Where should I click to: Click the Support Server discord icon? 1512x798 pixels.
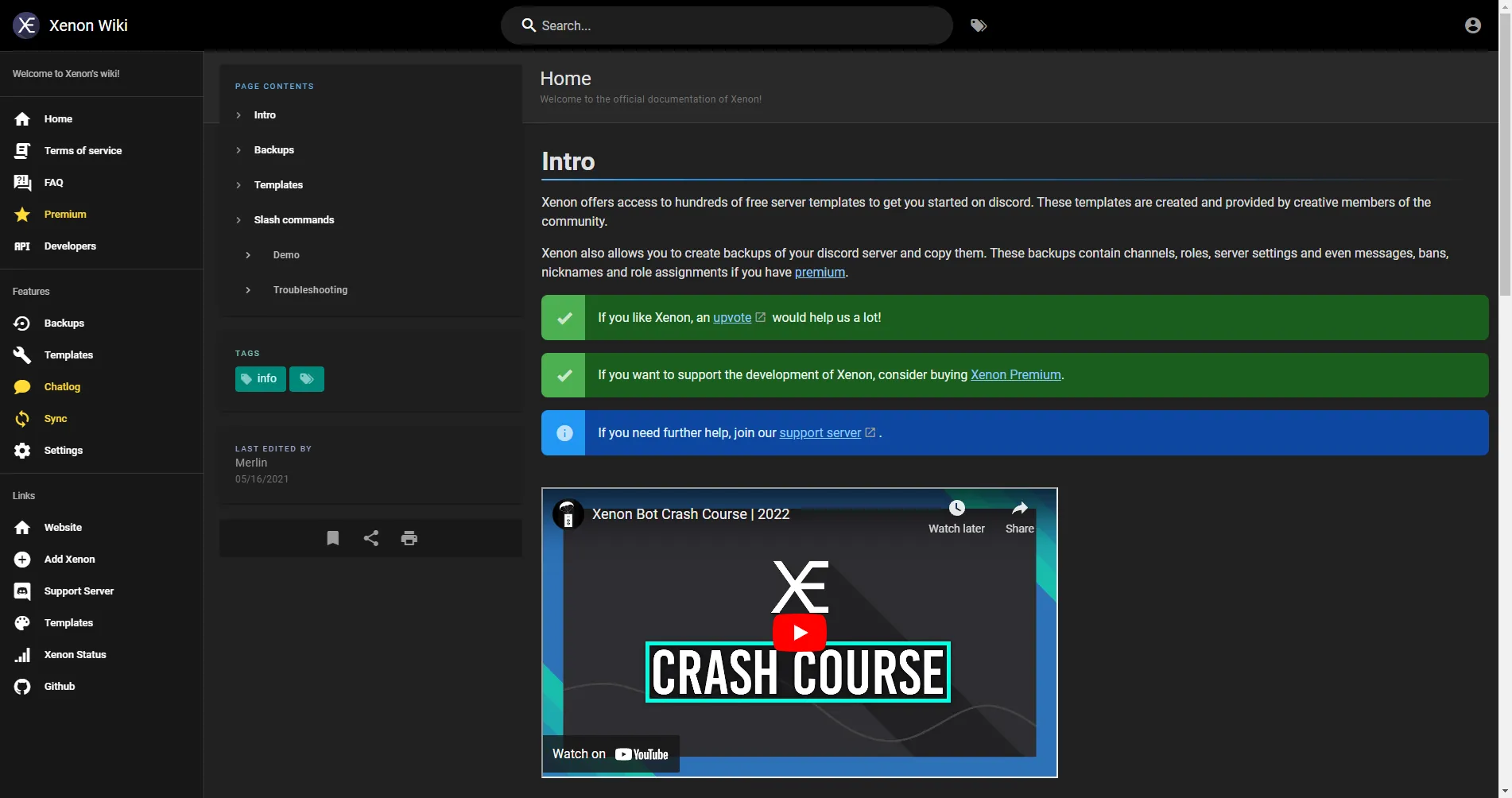pos(22,591)
